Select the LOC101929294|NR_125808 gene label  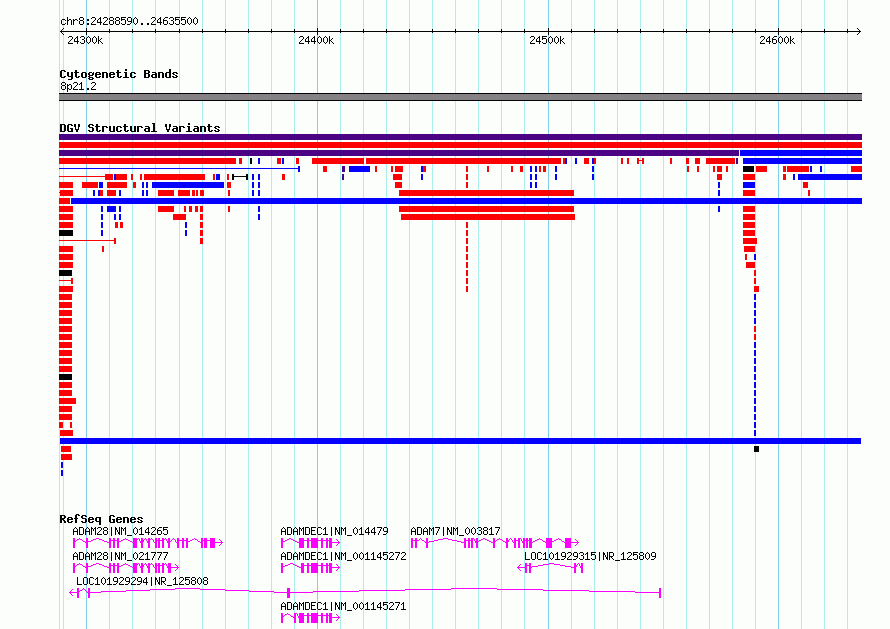coord(142,581)
